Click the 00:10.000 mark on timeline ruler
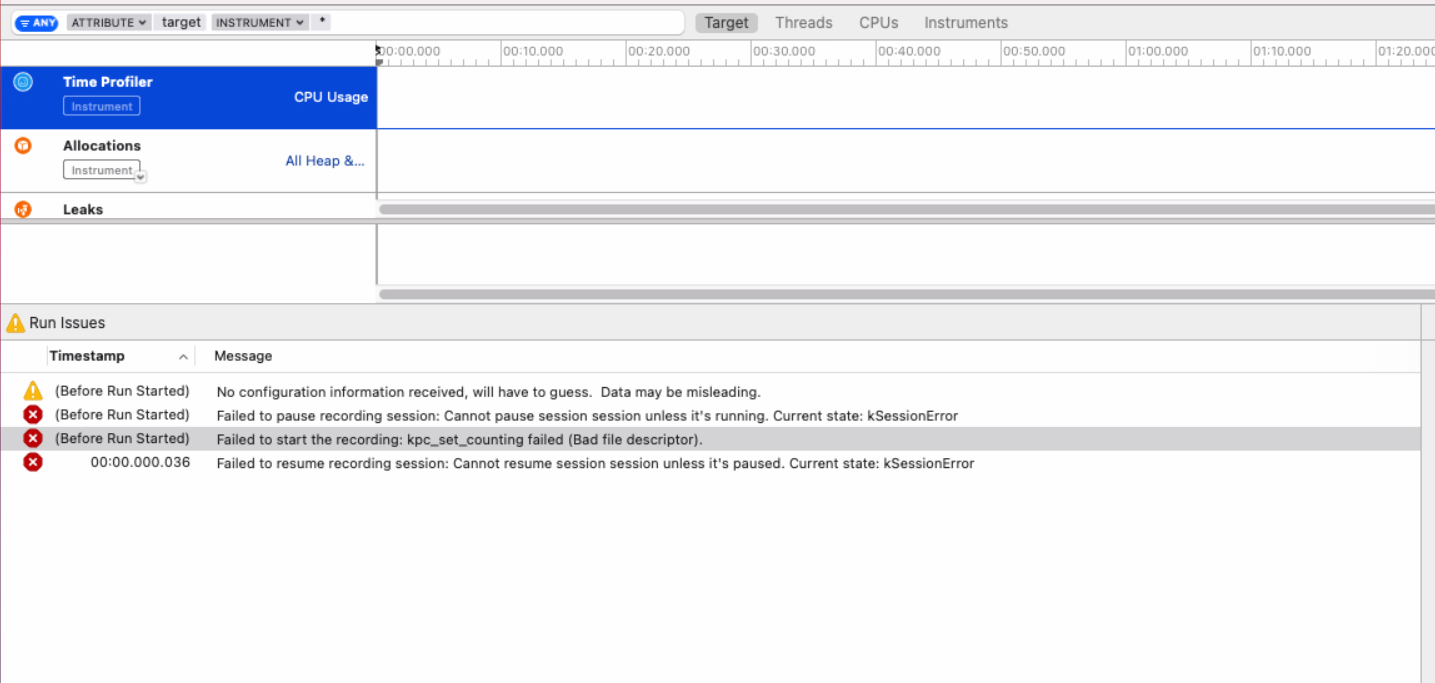Viewport: 1435px width, 683px height. pos(533,51)
